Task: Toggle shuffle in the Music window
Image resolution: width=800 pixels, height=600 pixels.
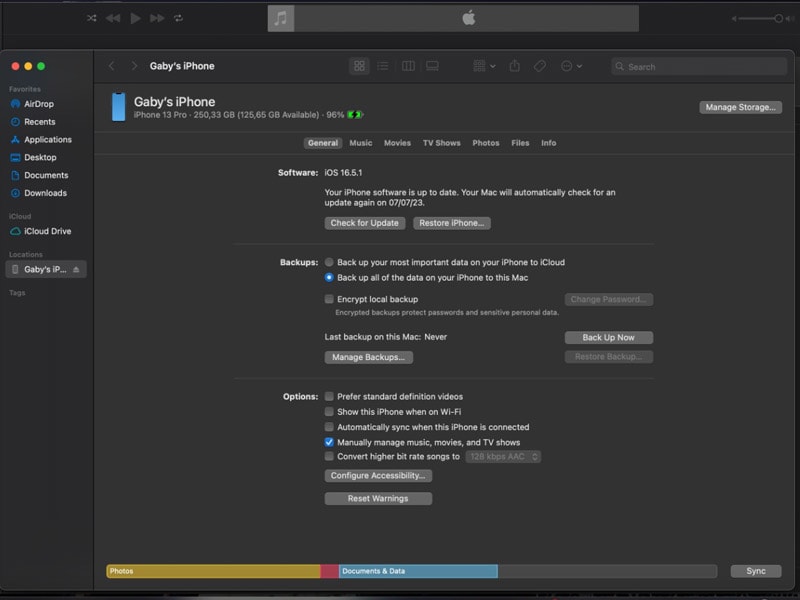Action: pos(91,18)
